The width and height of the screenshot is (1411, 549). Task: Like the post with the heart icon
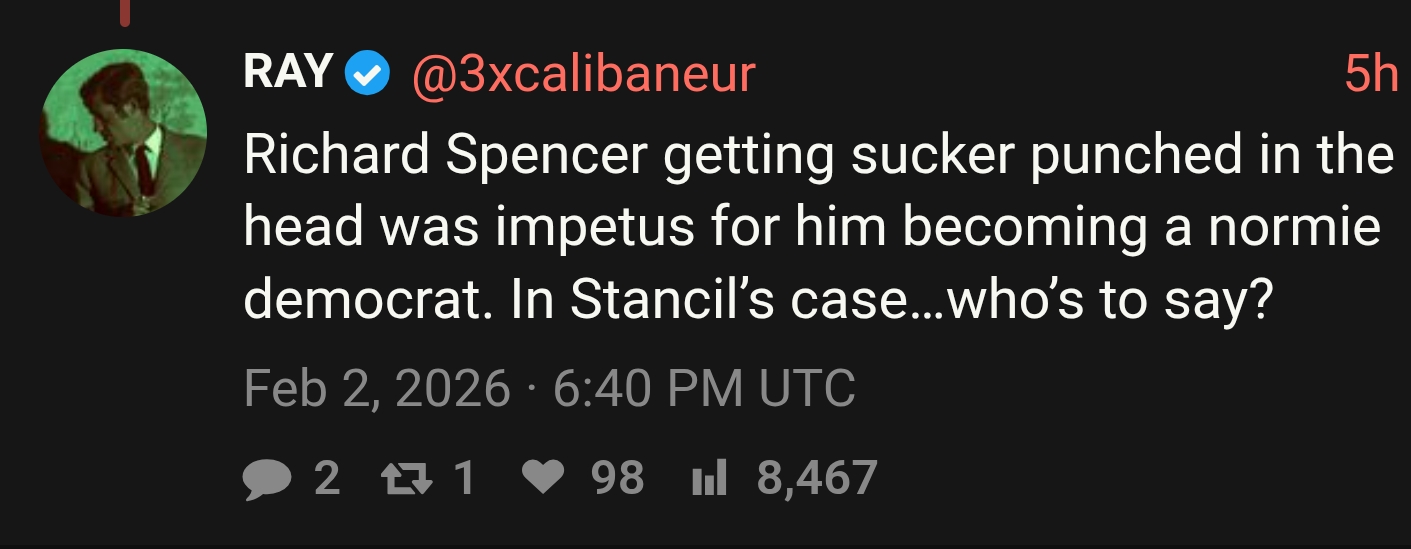click(545, 478)
